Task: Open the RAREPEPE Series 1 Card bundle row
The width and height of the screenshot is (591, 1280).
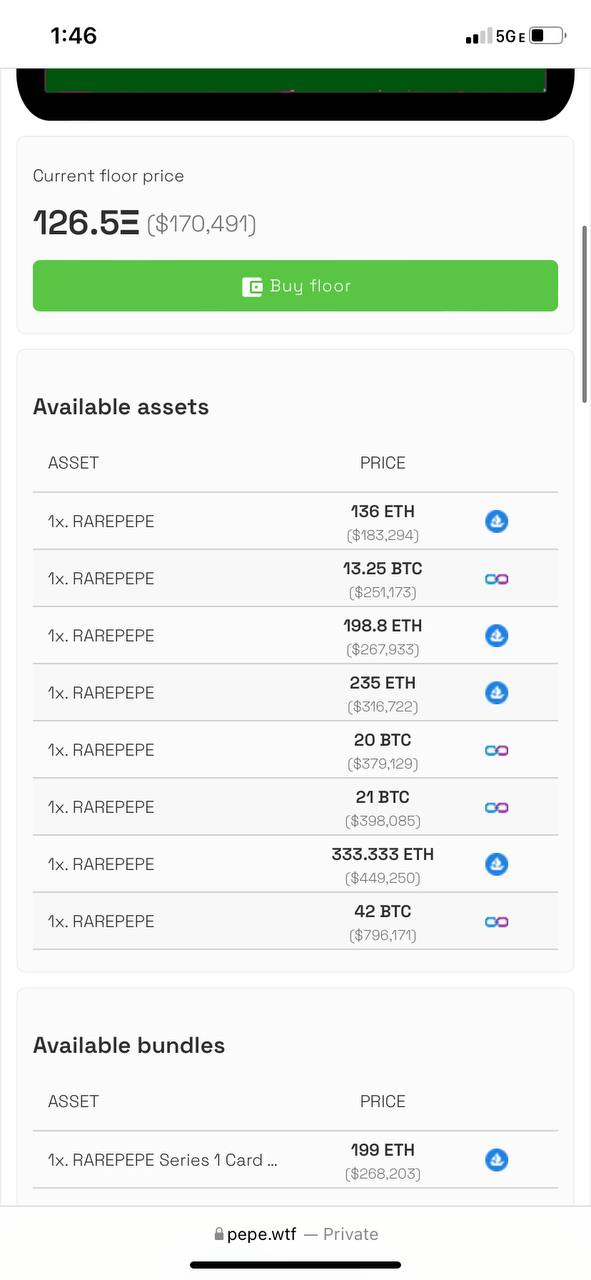Action: tap(295, 1160)
